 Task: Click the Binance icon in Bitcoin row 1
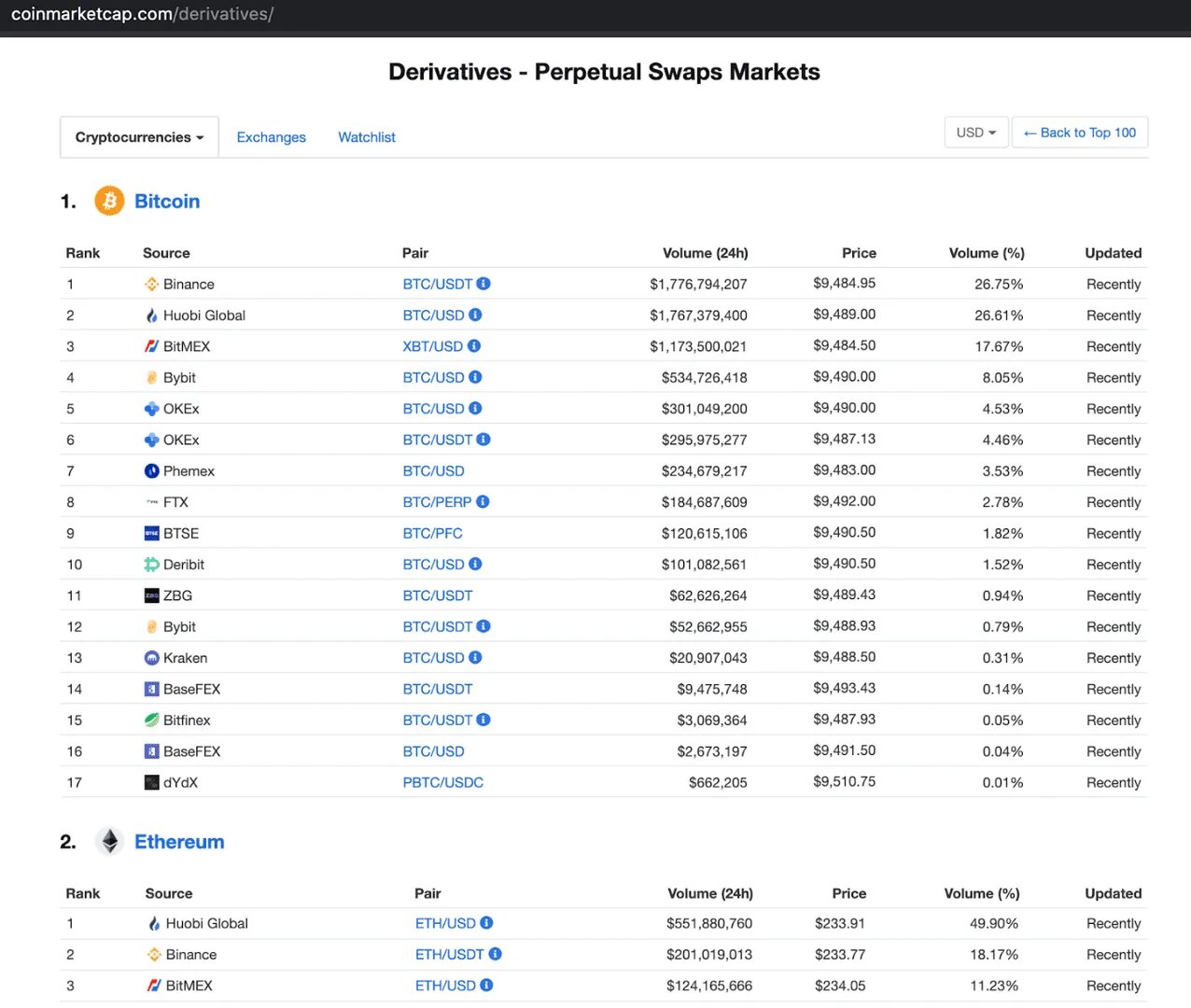(x=152, y=284)
